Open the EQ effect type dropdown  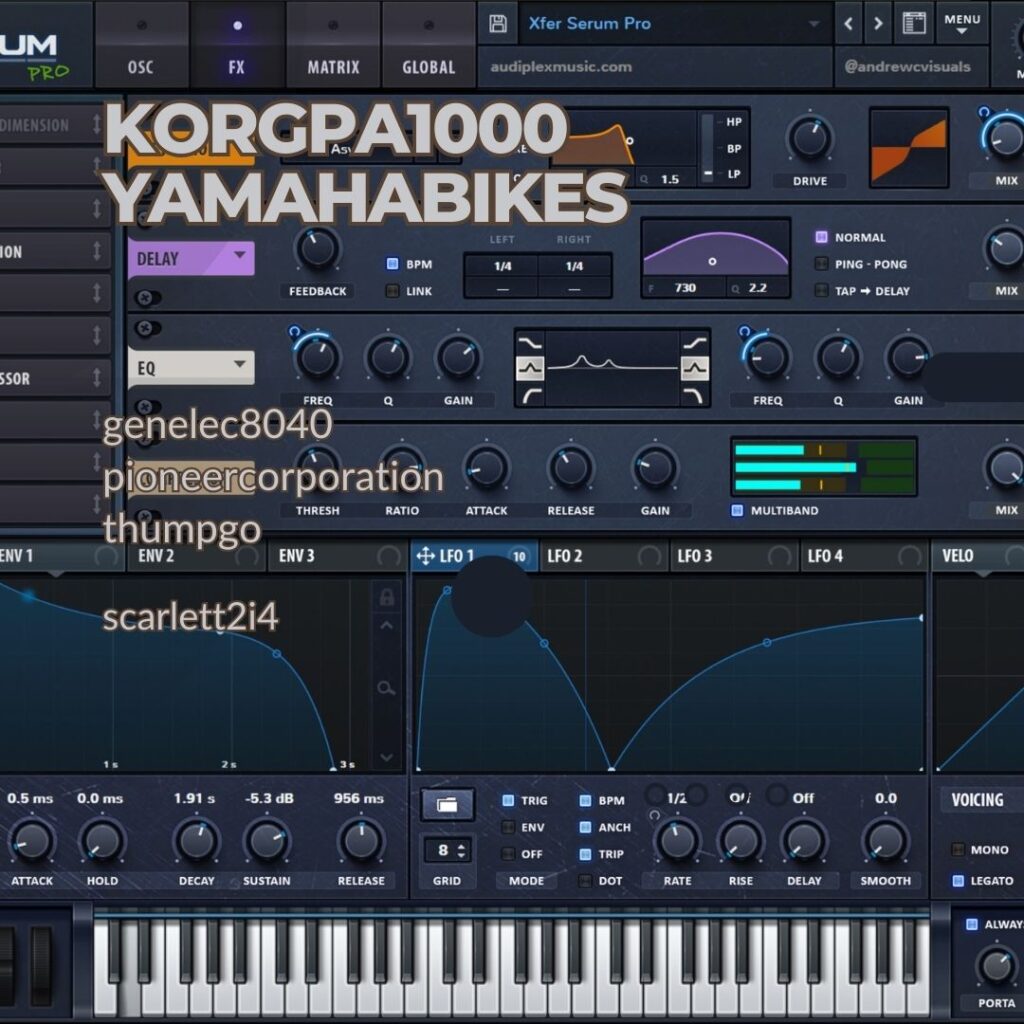click(x=191, y=366)
